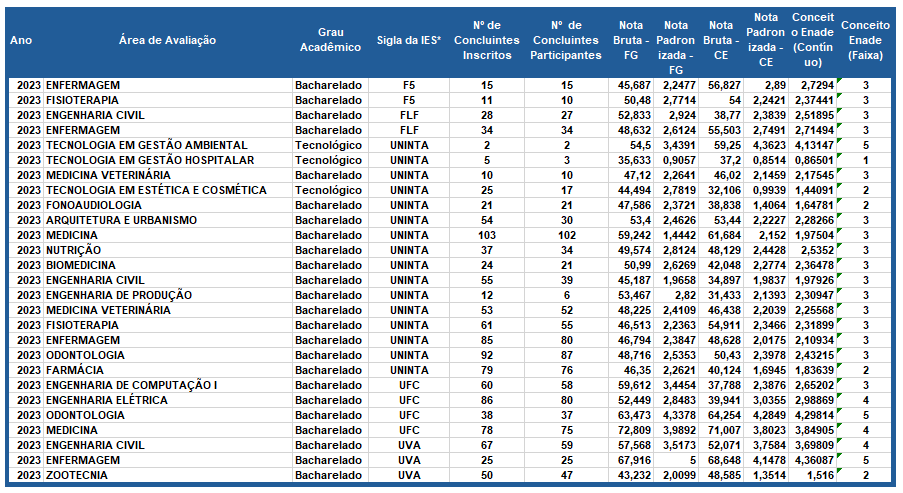Click the Nota Padronizada CE value '1,4064'
903x493 pixels.
(769, 205)
